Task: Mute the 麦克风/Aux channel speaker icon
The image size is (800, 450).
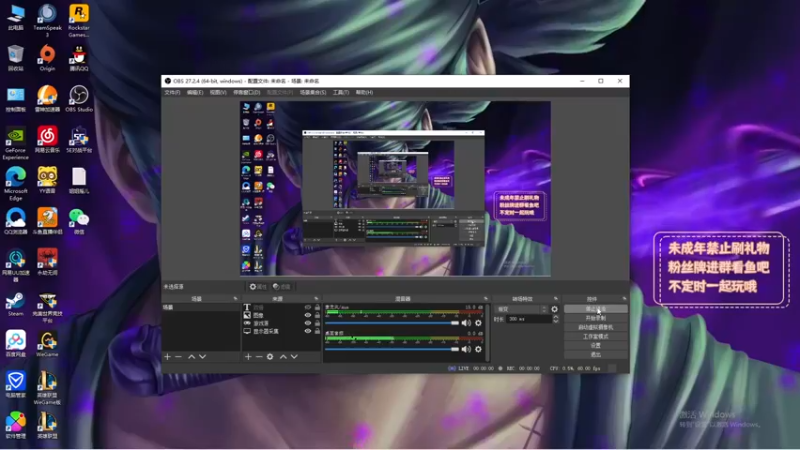Action: pyautogui.click(x=466, y=323)
